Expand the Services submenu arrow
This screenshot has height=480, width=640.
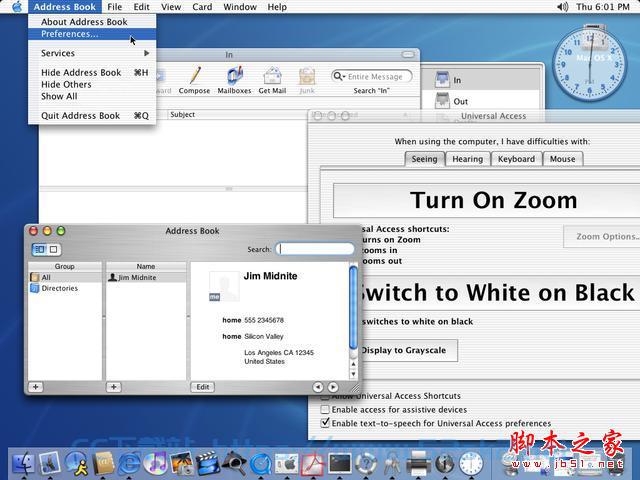tap(146, 53)
